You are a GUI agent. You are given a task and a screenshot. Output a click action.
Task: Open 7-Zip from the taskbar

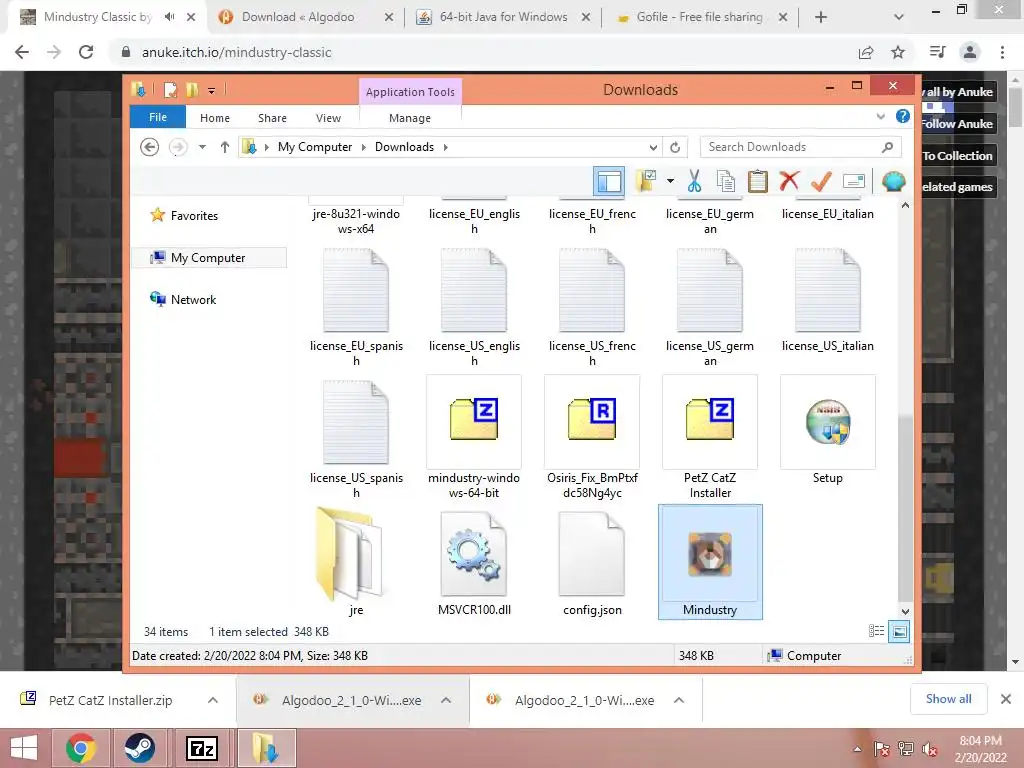tap(202, 748)
